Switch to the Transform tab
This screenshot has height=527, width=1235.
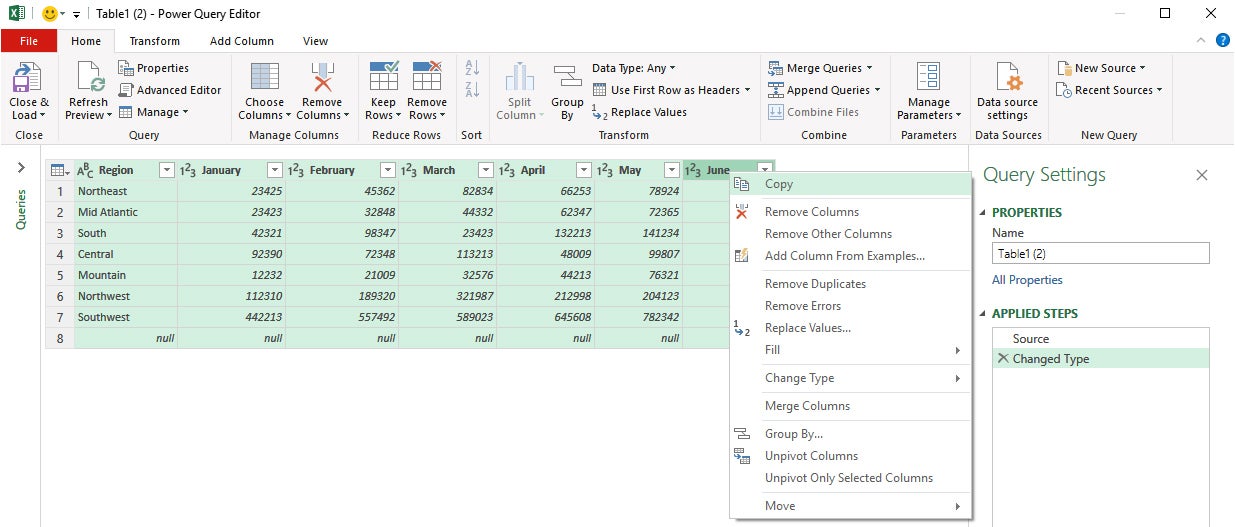coord(155,41)
